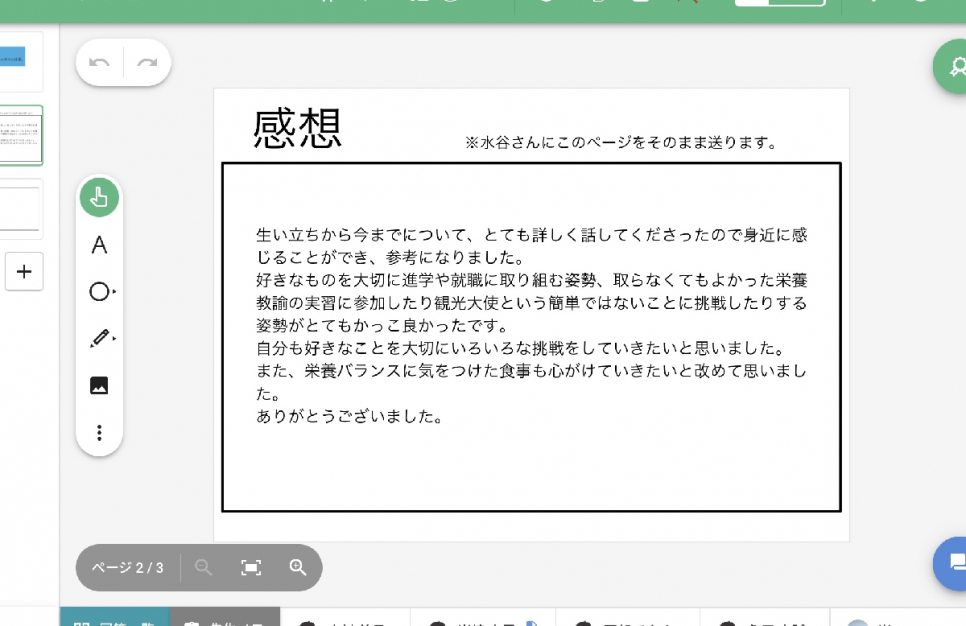Pick the pencil drawing tool
966x626 pixels.
[100, 339]
